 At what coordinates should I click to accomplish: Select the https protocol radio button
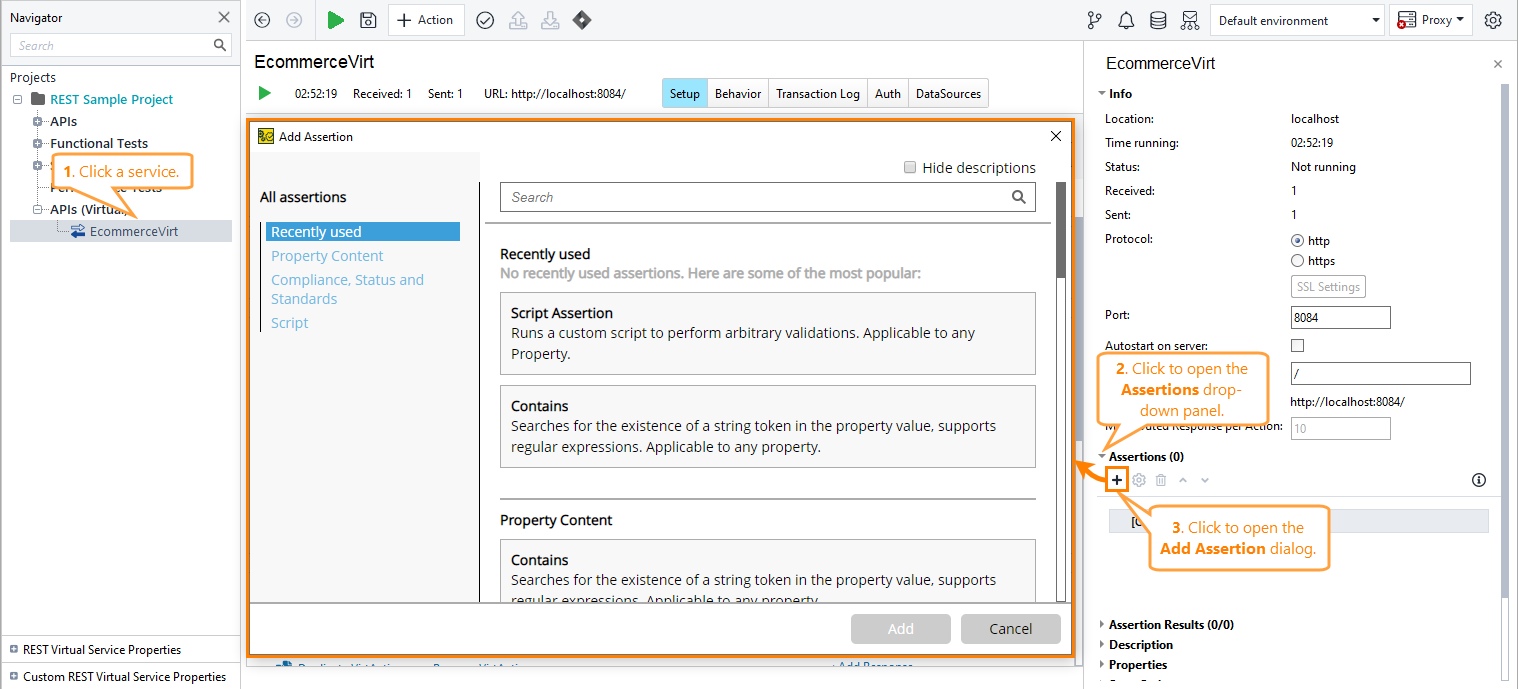coord(1296,260)
